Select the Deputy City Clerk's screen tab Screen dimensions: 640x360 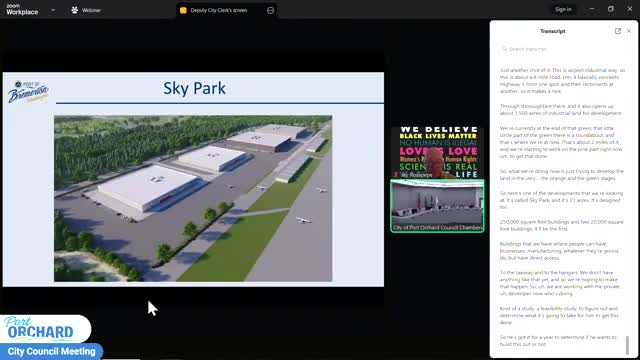click(x=227, y=10)
